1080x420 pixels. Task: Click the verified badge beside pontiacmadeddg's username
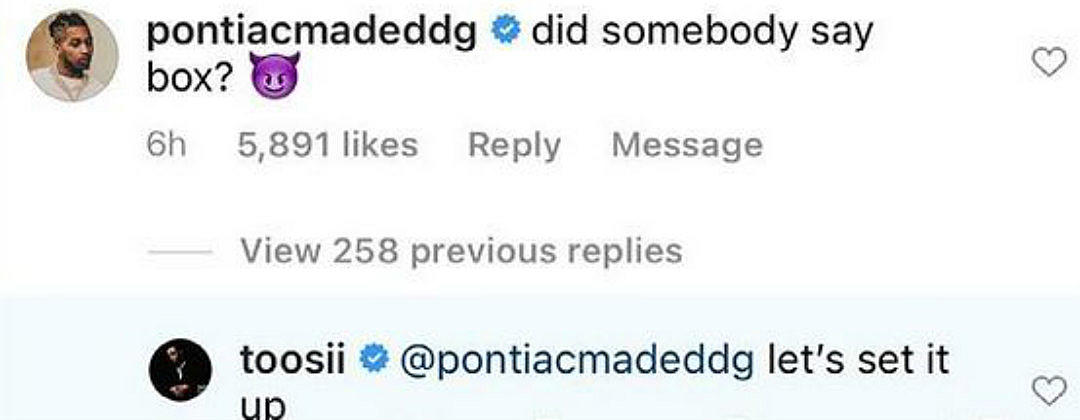click(x=508, y=33)
